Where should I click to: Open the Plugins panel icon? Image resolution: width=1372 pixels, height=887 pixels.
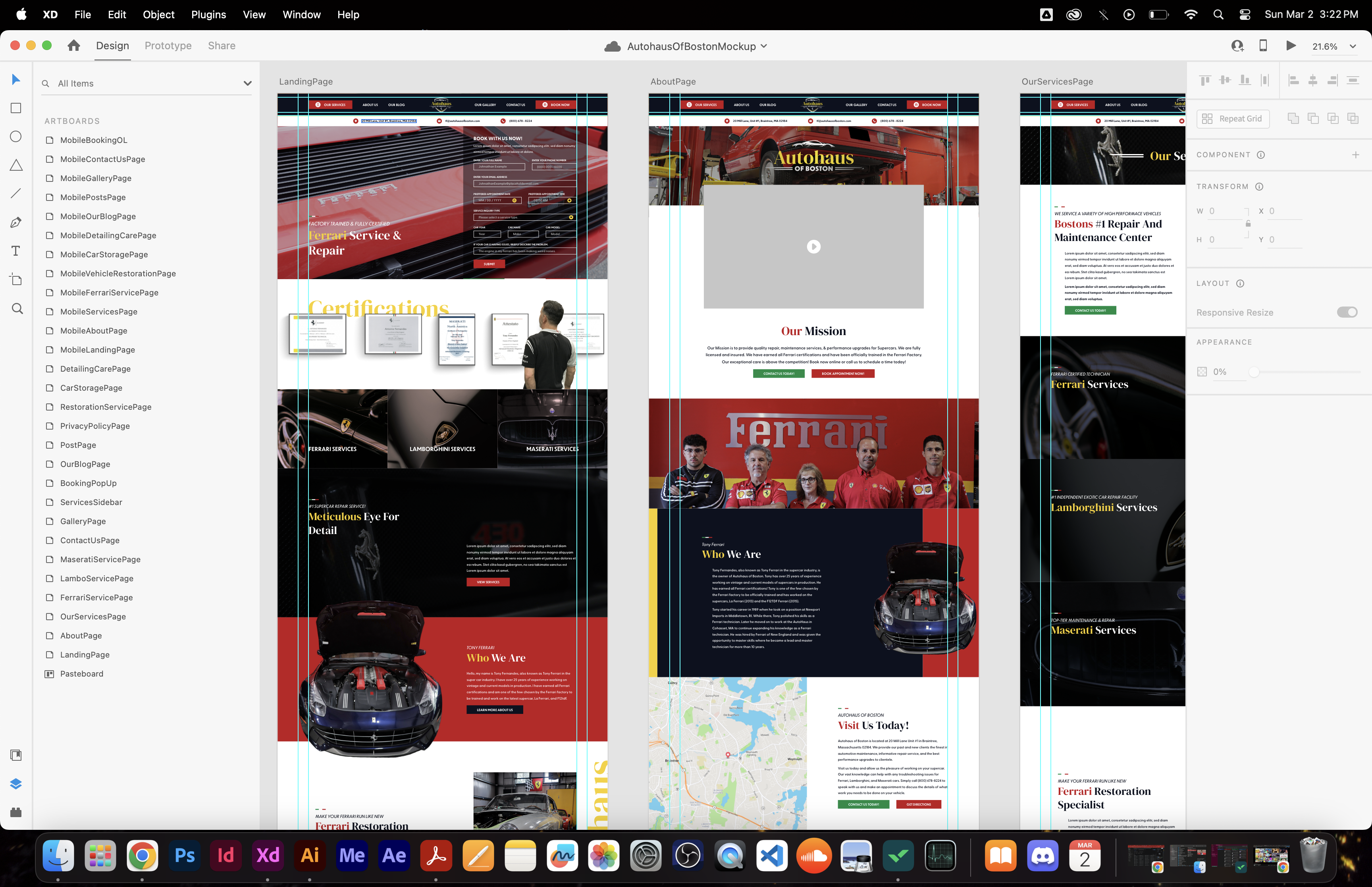click(16, 812)
